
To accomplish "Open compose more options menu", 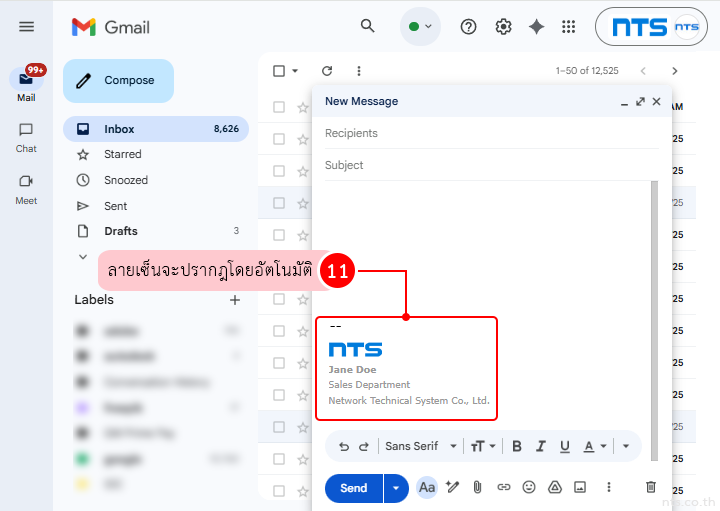I will (609, 487).
